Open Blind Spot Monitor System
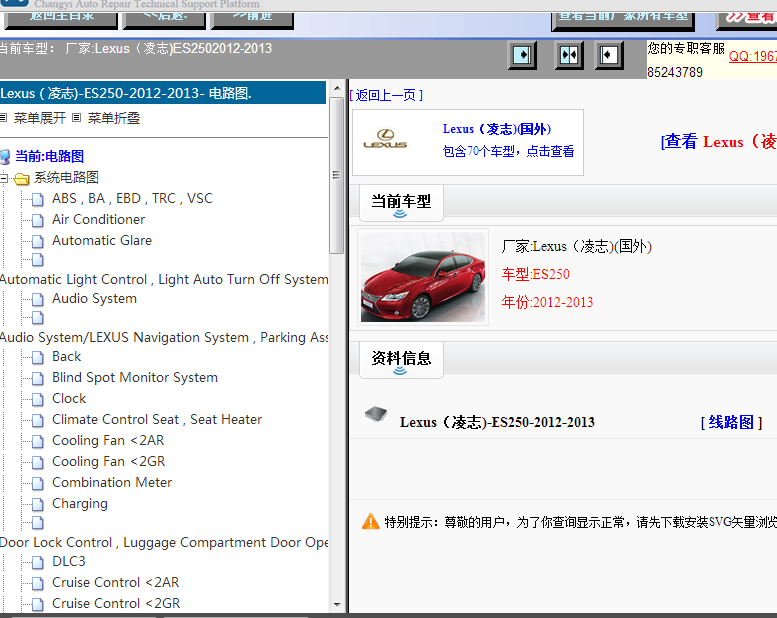The width and height of the screenshot is (777, 618). coord(135,378)
